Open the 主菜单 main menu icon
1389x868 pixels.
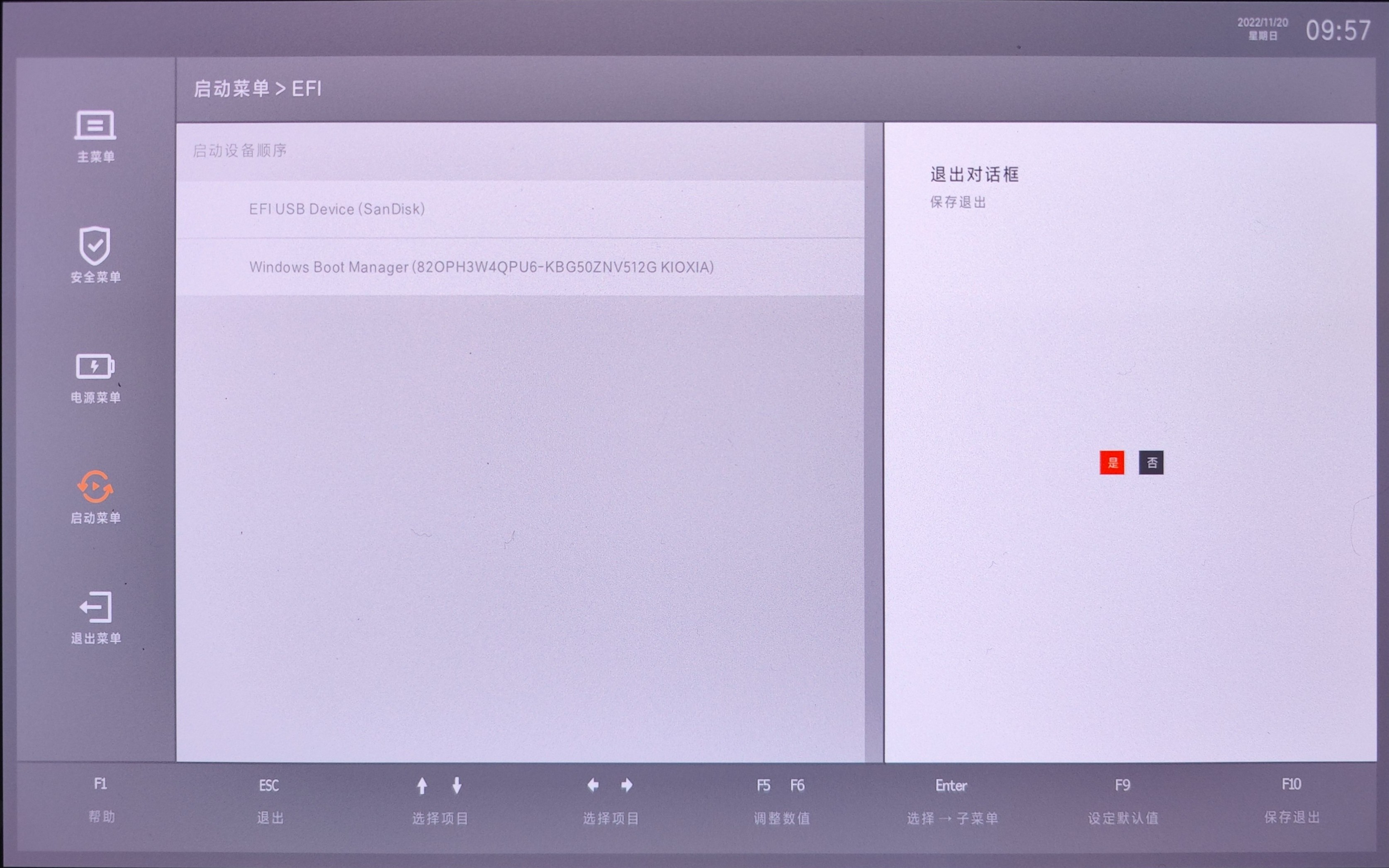95,125
